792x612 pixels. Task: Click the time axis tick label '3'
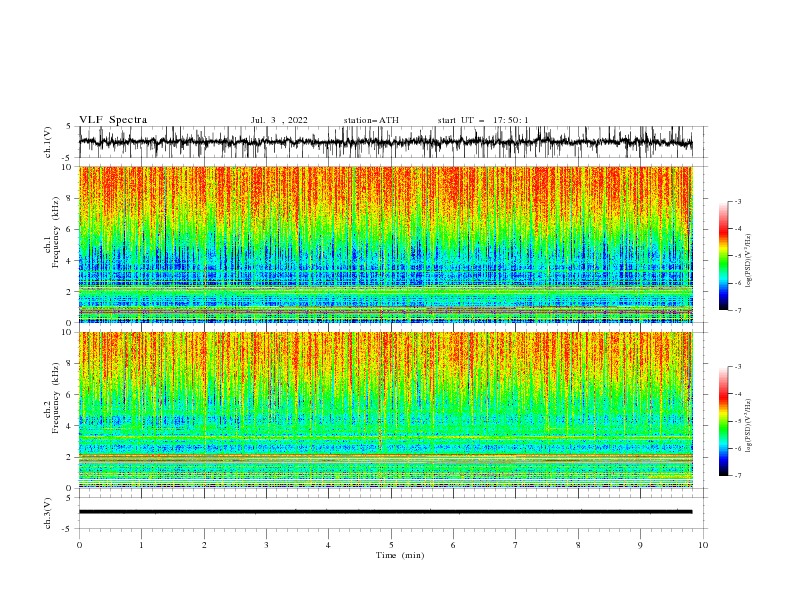pyautogui.click(x=266, y=545)
